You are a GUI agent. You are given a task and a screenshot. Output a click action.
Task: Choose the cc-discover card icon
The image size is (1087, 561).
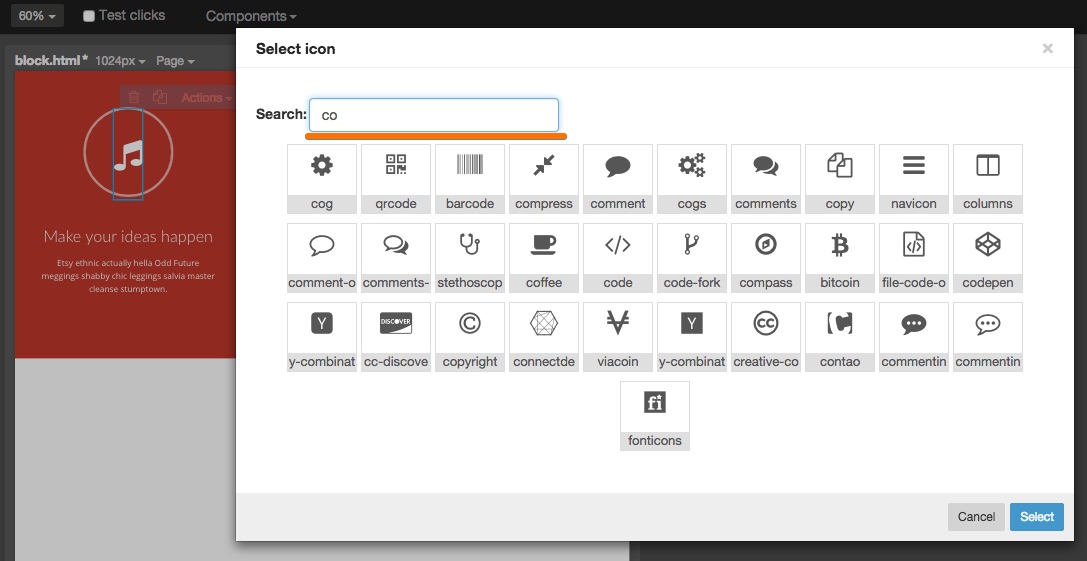(x=396, y=337)
